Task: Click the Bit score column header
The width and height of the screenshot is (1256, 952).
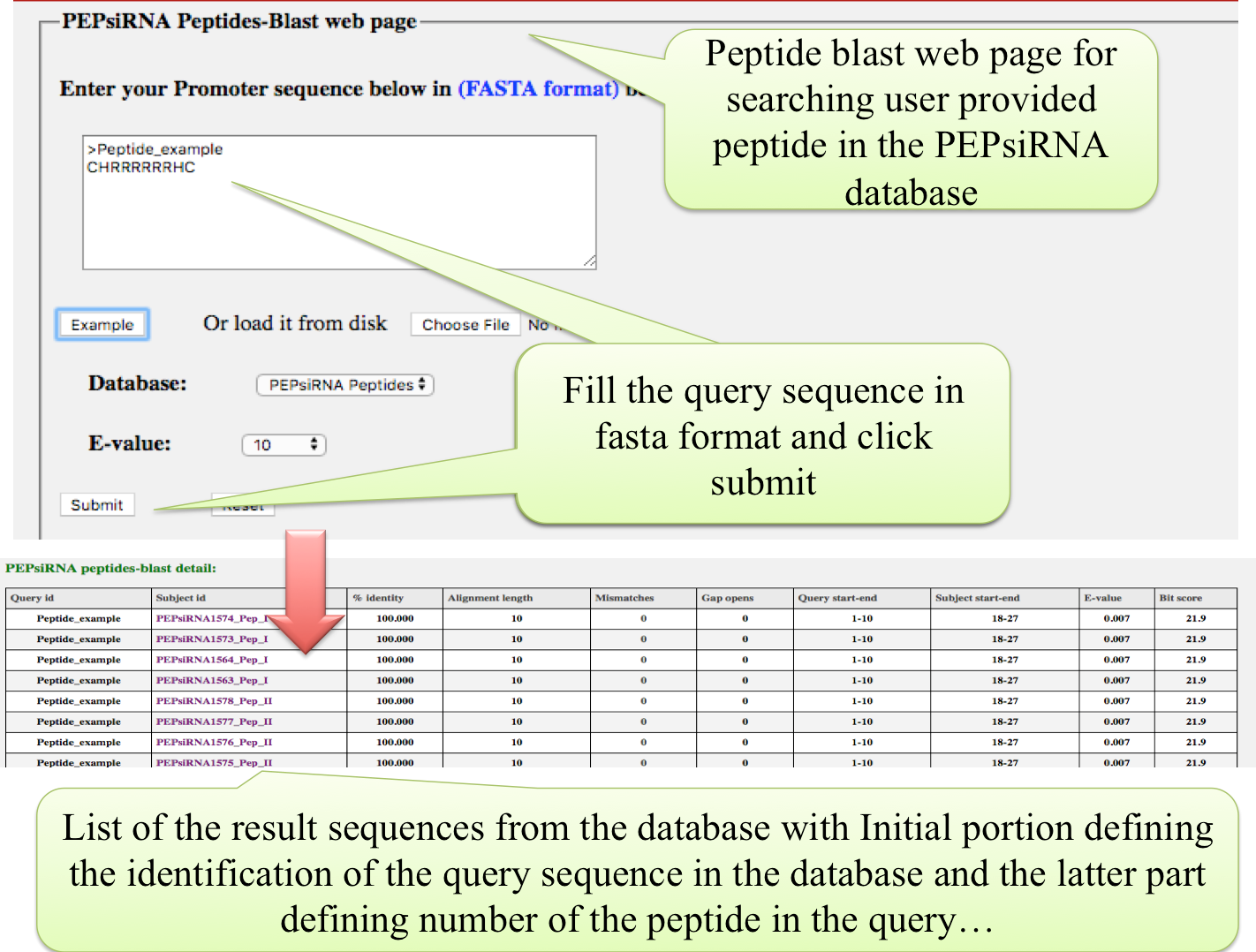Action: tap(1180, 598)
